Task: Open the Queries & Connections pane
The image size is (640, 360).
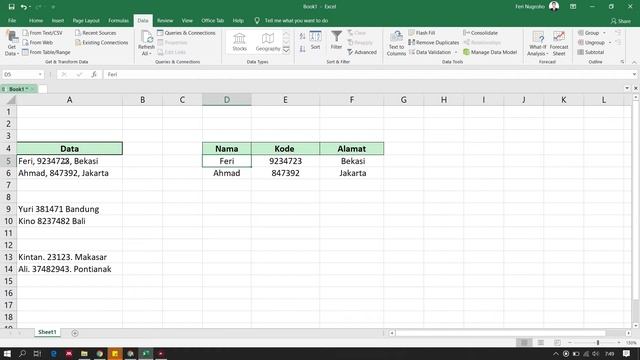Action: 186,33
